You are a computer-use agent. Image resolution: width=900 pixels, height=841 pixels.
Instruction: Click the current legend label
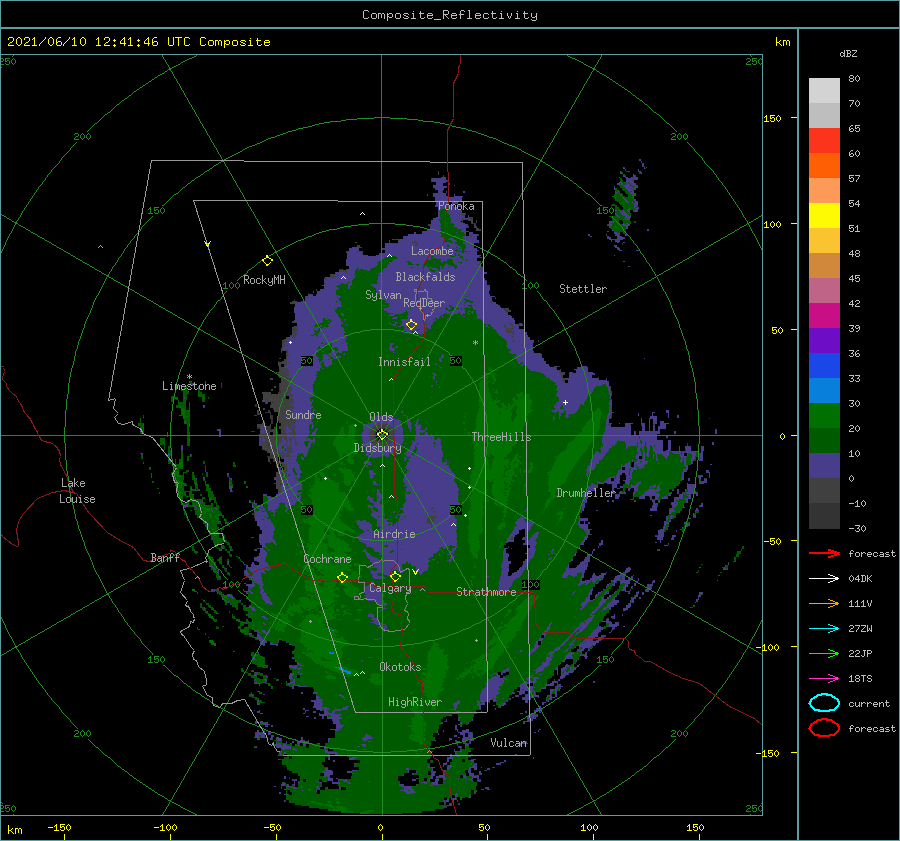coord(869,703)
